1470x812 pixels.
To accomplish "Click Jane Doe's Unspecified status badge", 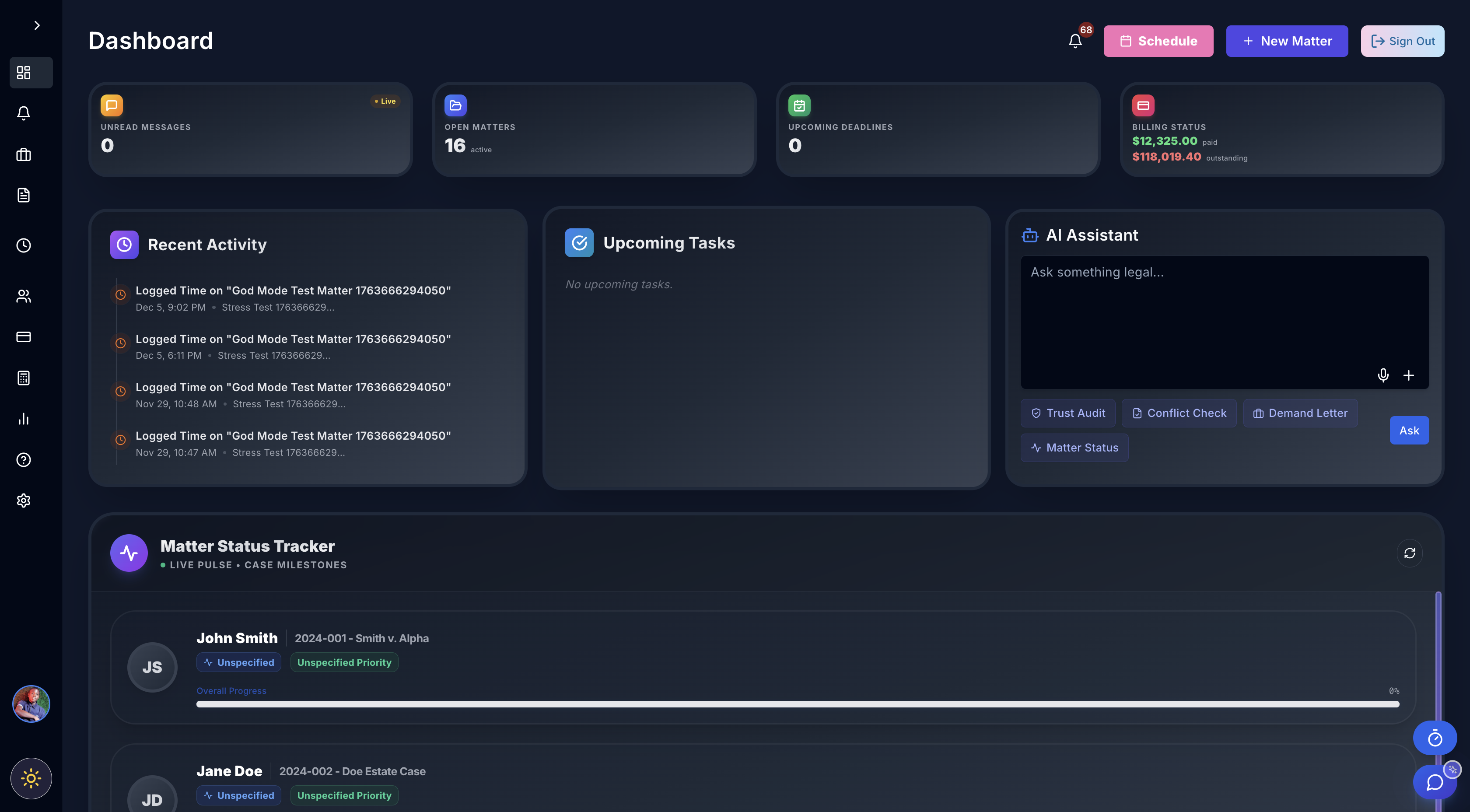I will click(238, 795).
